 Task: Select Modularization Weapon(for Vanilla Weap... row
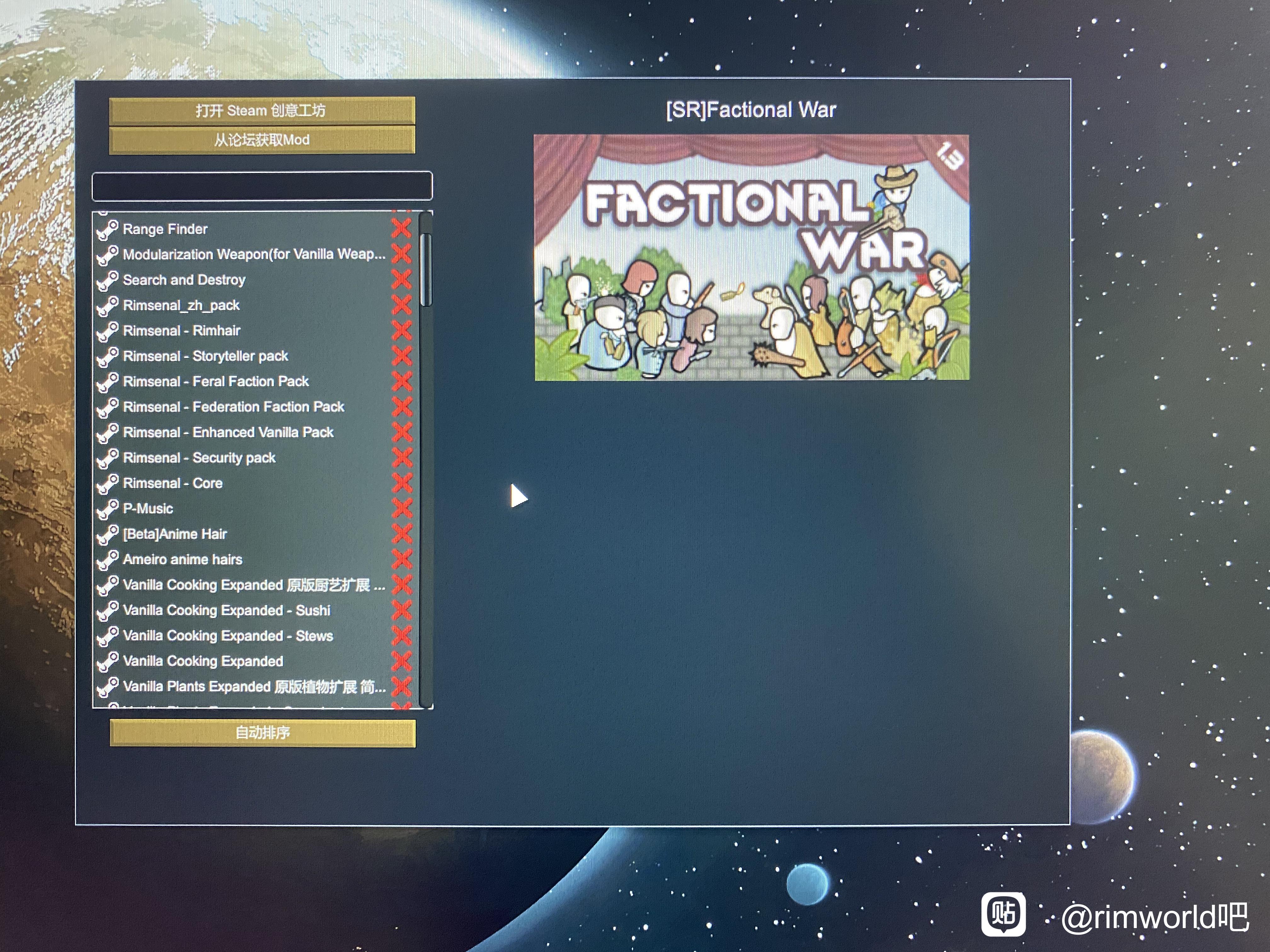pyautogui.click(x=256, y=254)
